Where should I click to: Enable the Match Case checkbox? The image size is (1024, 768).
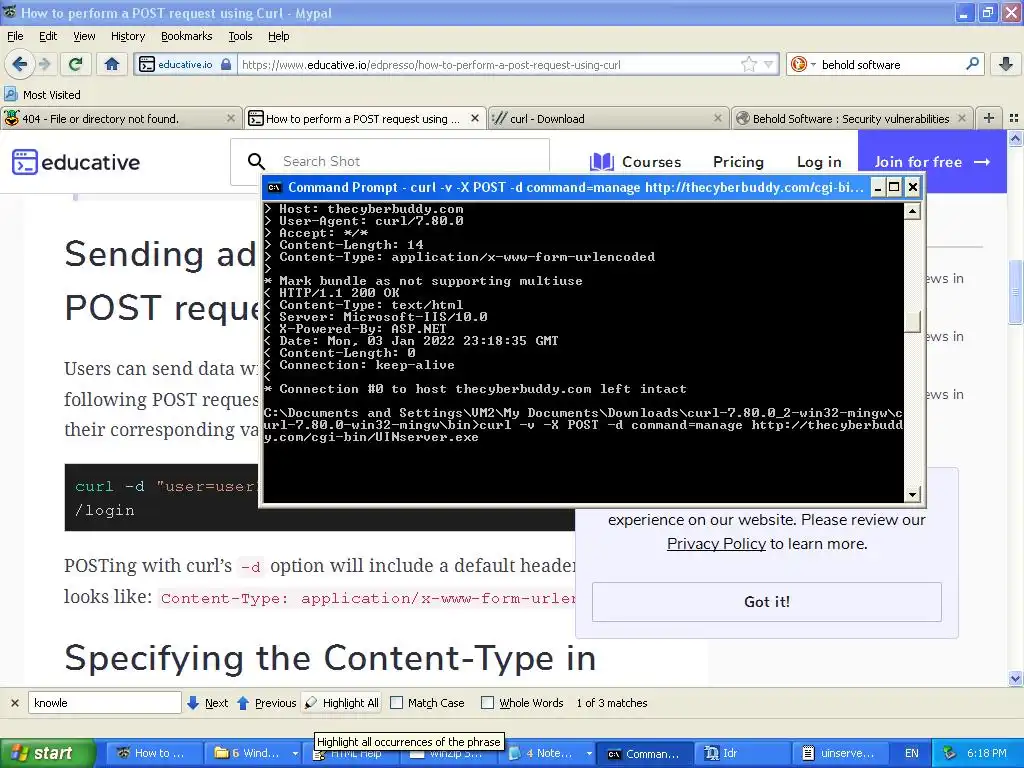click(x=396, y=703)
